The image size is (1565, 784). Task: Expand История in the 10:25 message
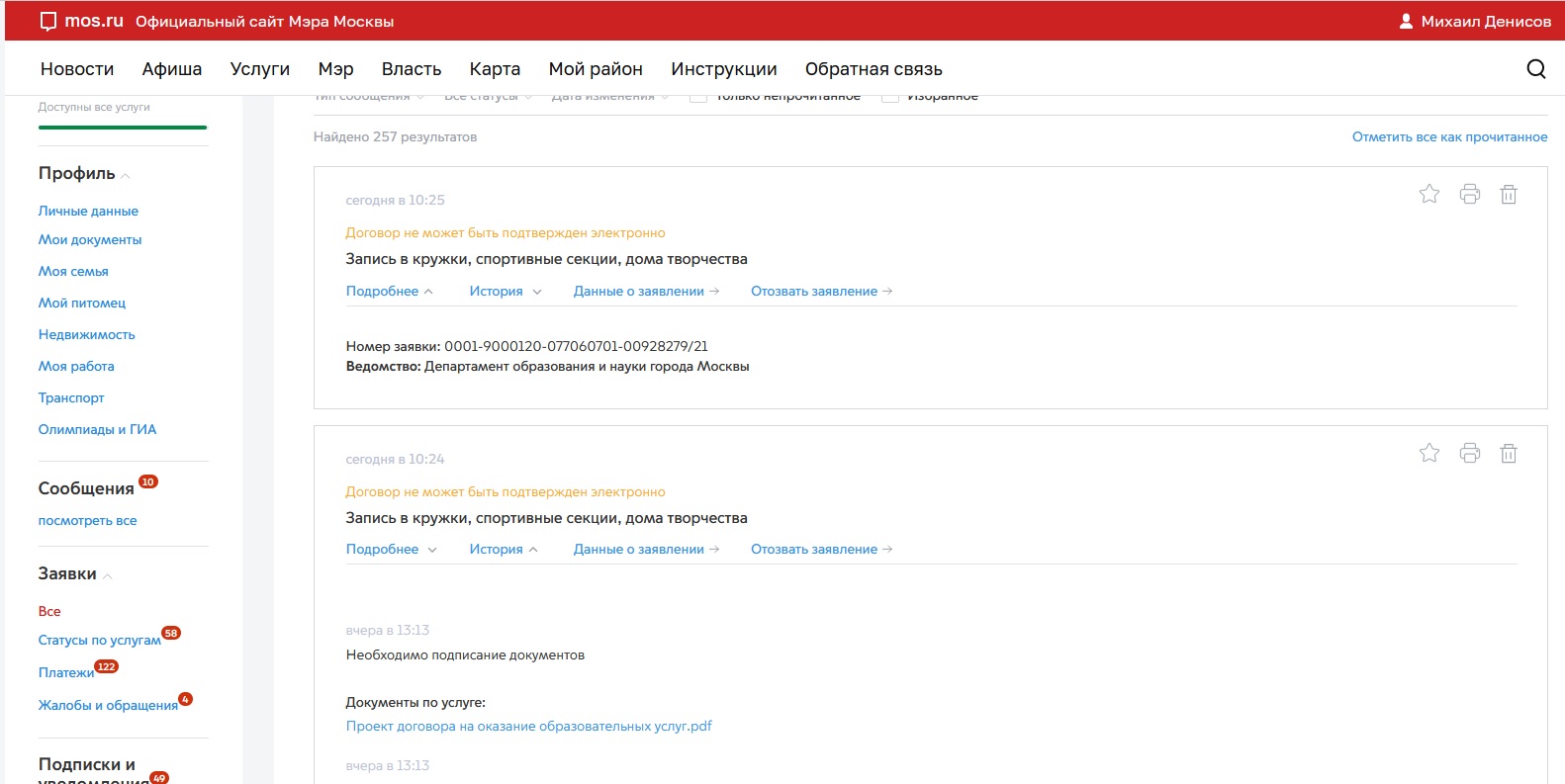click(x=505, y=292)
